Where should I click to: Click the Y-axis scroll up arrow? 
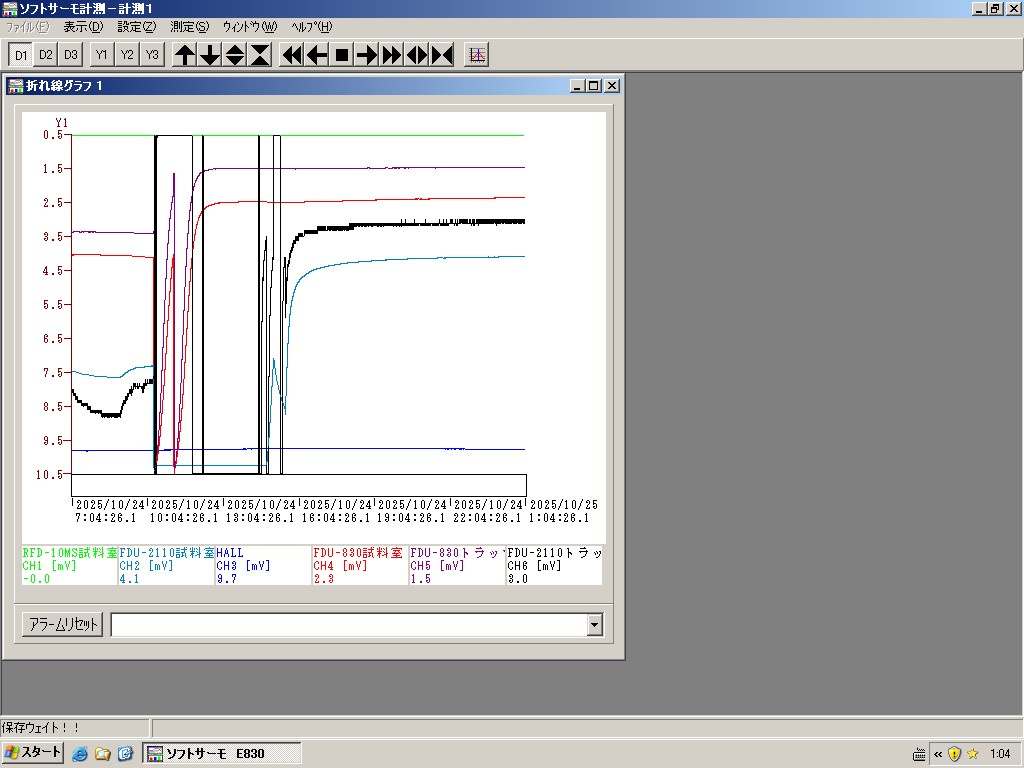coord(185,55)
